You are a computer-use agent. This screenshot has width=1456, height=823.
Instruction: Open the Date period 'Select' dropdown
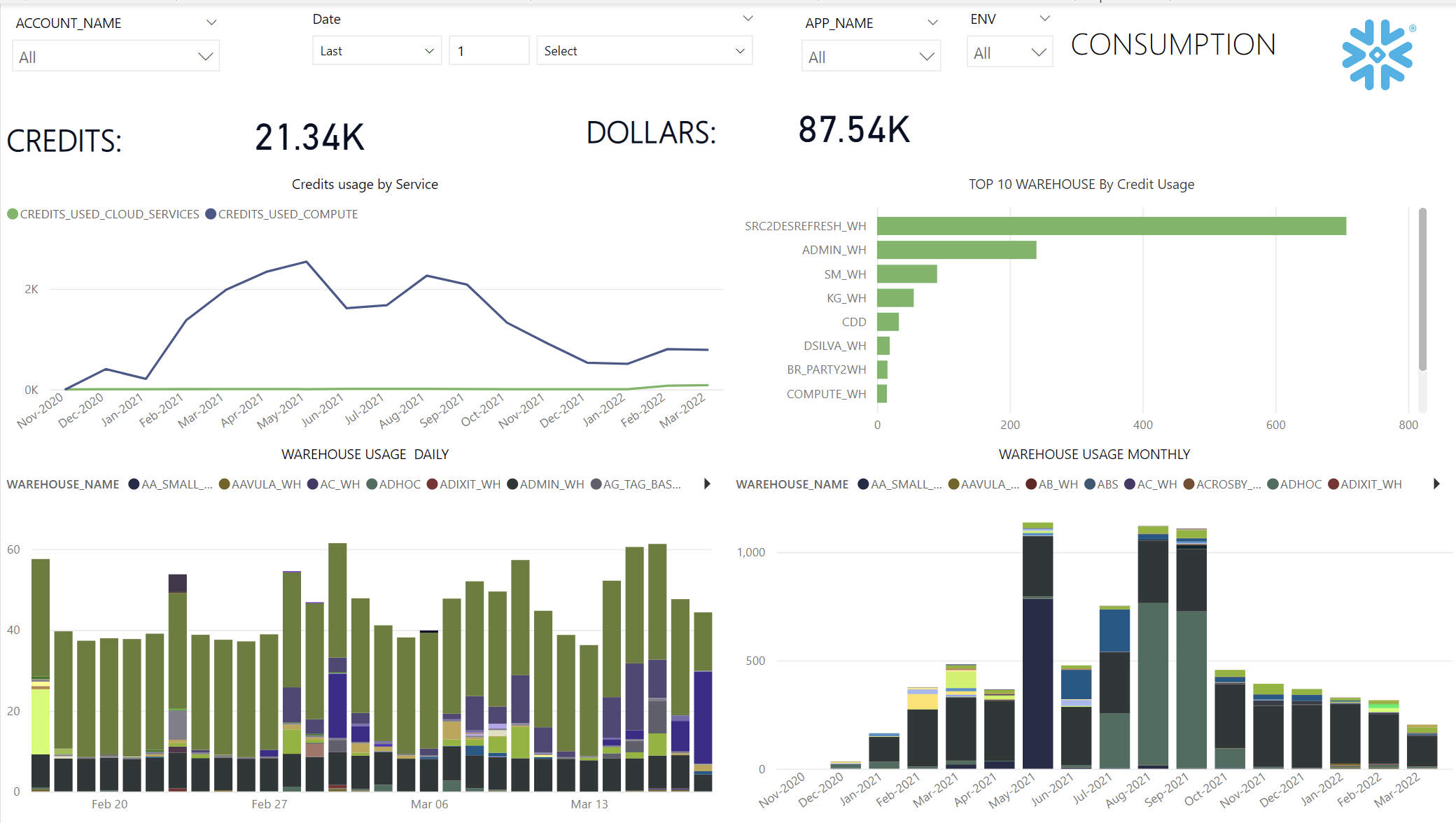click(x=643, y=51)
